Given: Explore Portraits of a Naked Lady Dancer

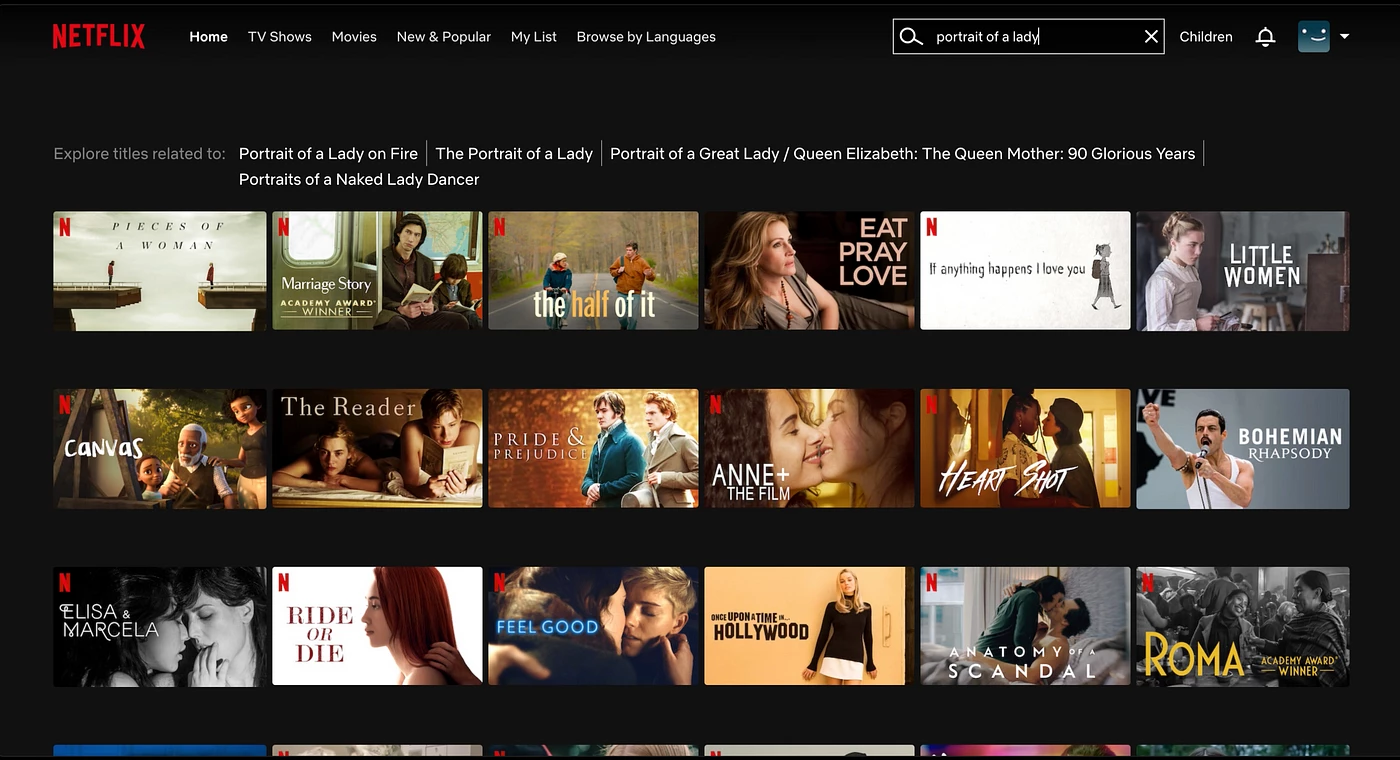Looking at the screenshot, I should (x=359, y=180).
